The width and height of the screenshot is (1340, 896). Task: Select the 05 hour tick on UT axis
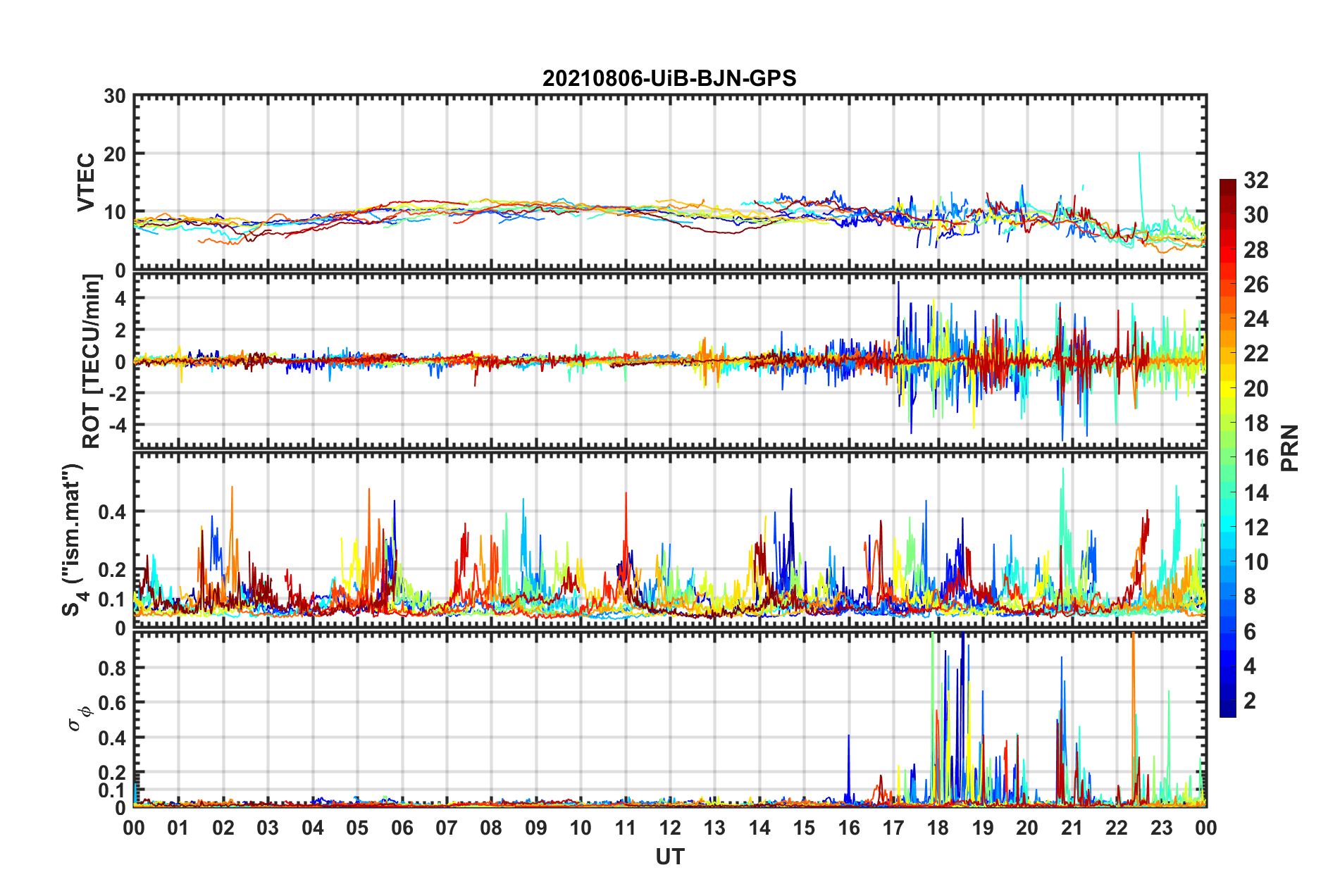pyautogui.click(x=357, y=827)
